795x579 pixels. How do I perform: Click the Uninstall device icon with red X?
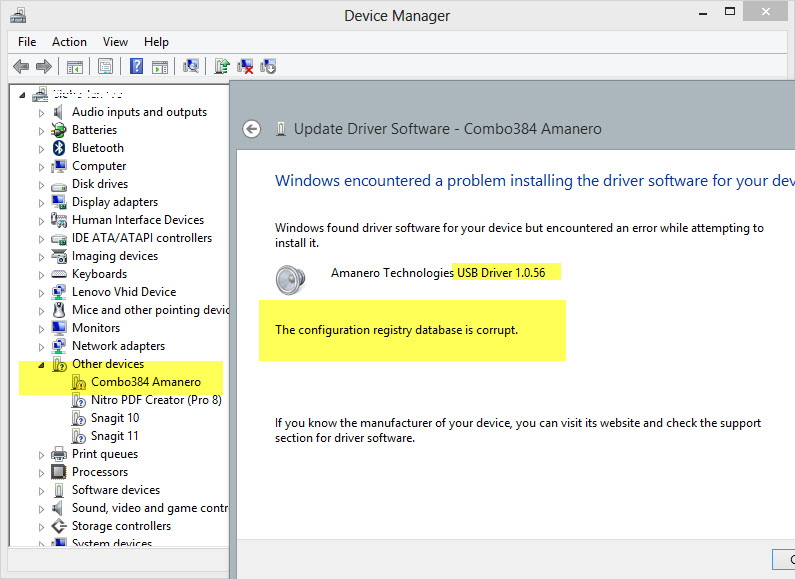click(x=245, y=66)
